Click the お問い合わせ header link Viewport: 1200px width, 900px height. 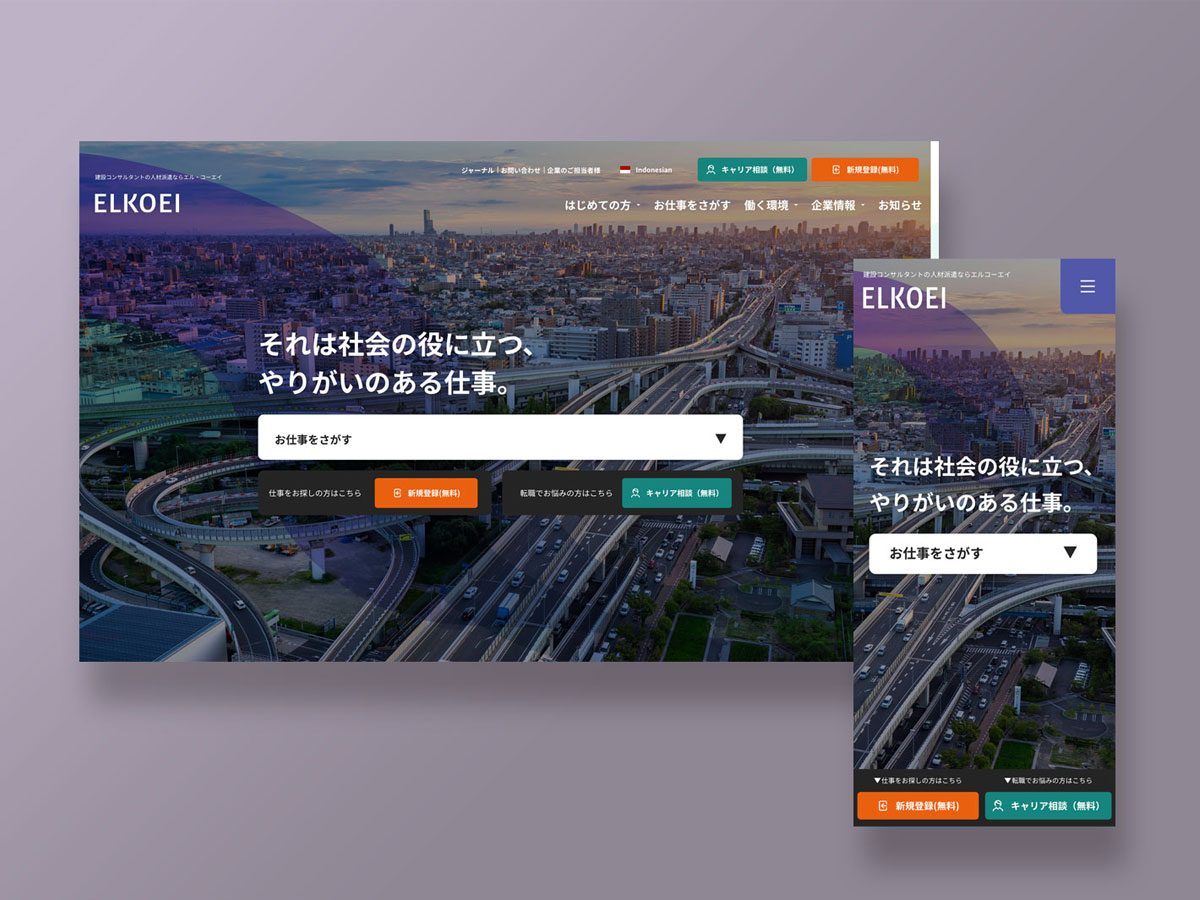(x=521, y=171)
